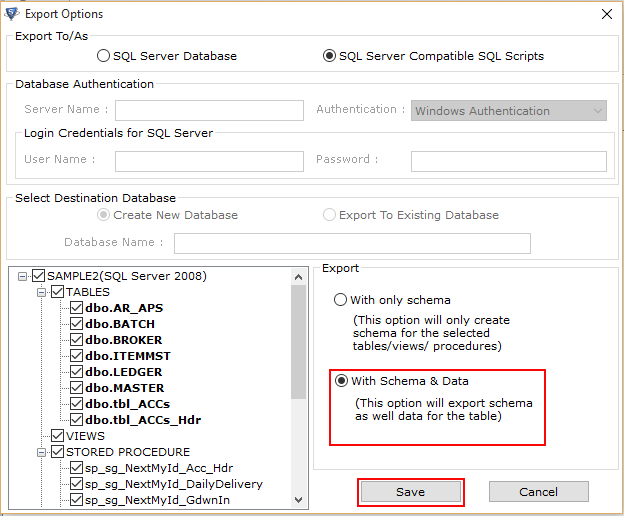Select SQL Server Database radio option
The height and width of the screenshot is (516, 624).
point(103,56)
